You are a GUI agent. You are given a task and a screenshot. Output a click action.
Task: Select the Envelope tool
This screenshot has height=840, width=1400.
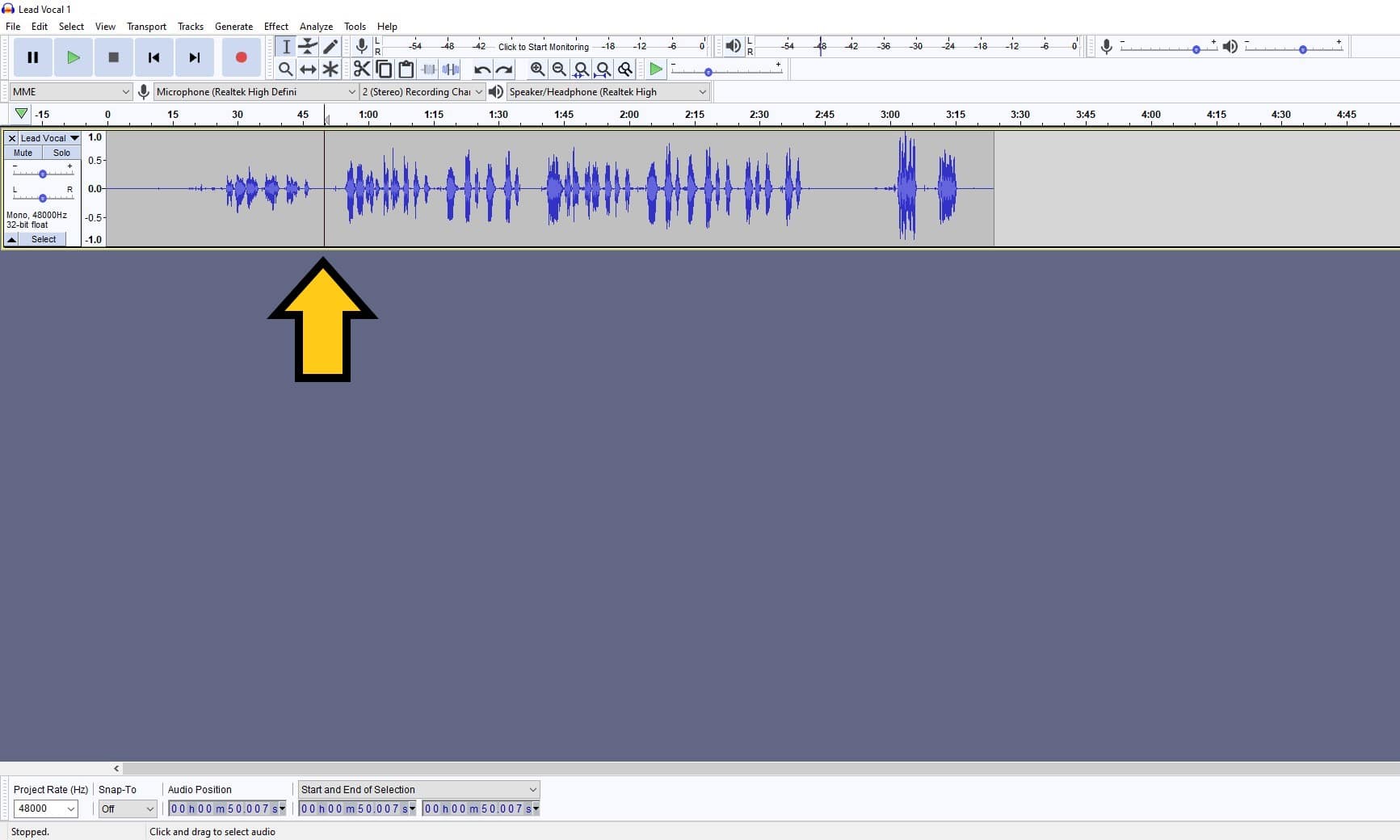(x=308, y=47)
